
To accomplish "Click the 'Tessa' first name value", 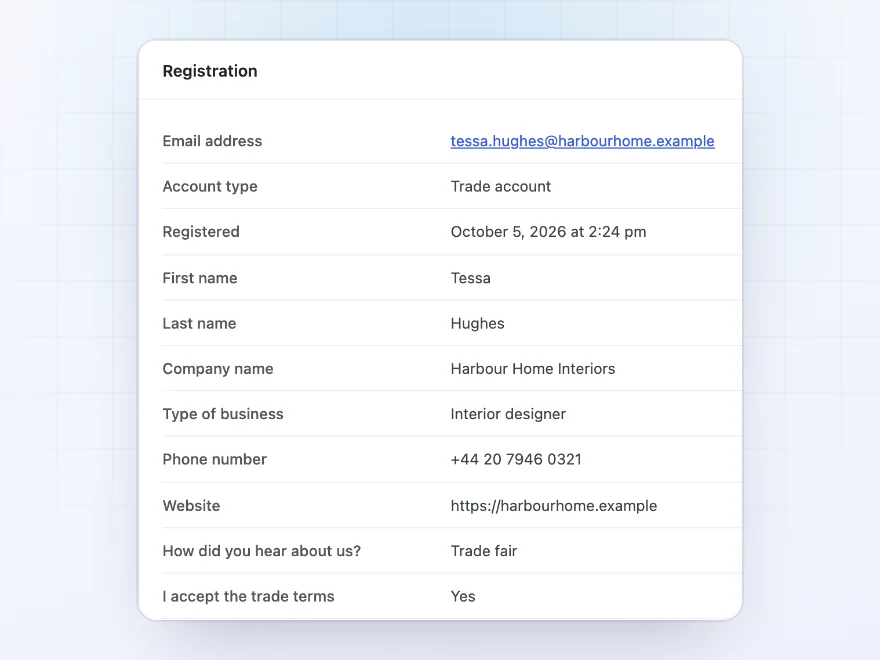I will pos(470,278).
